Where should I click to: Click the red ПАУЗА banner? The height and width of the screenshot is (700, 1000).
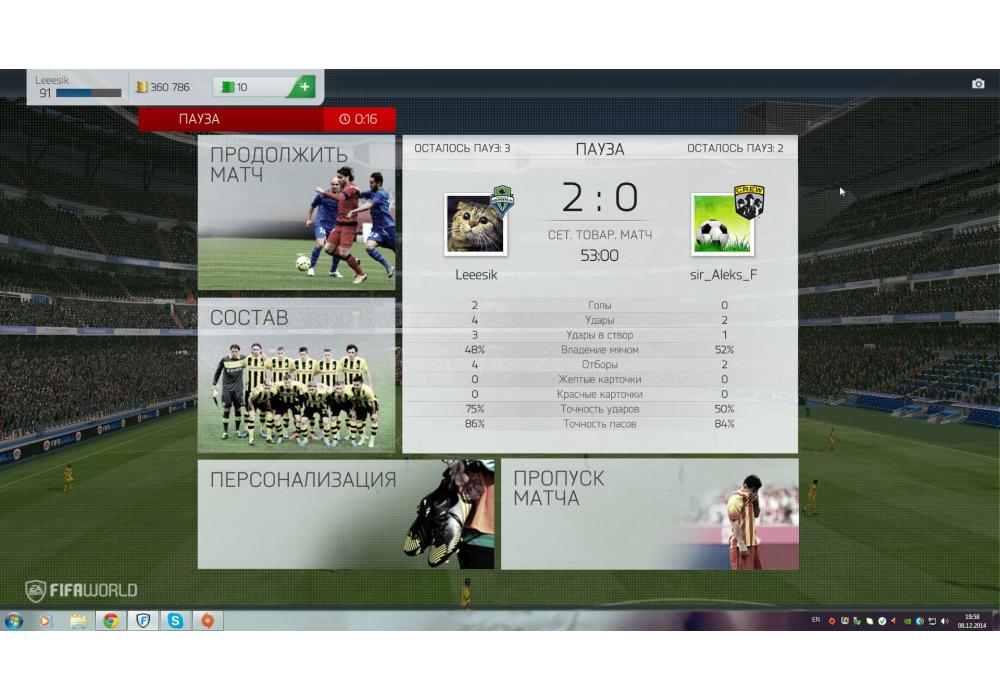231,119
